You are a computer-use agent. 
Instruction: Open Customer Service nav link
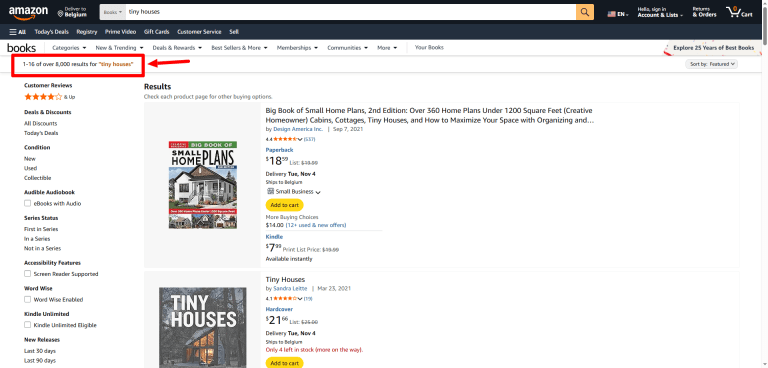199,32
